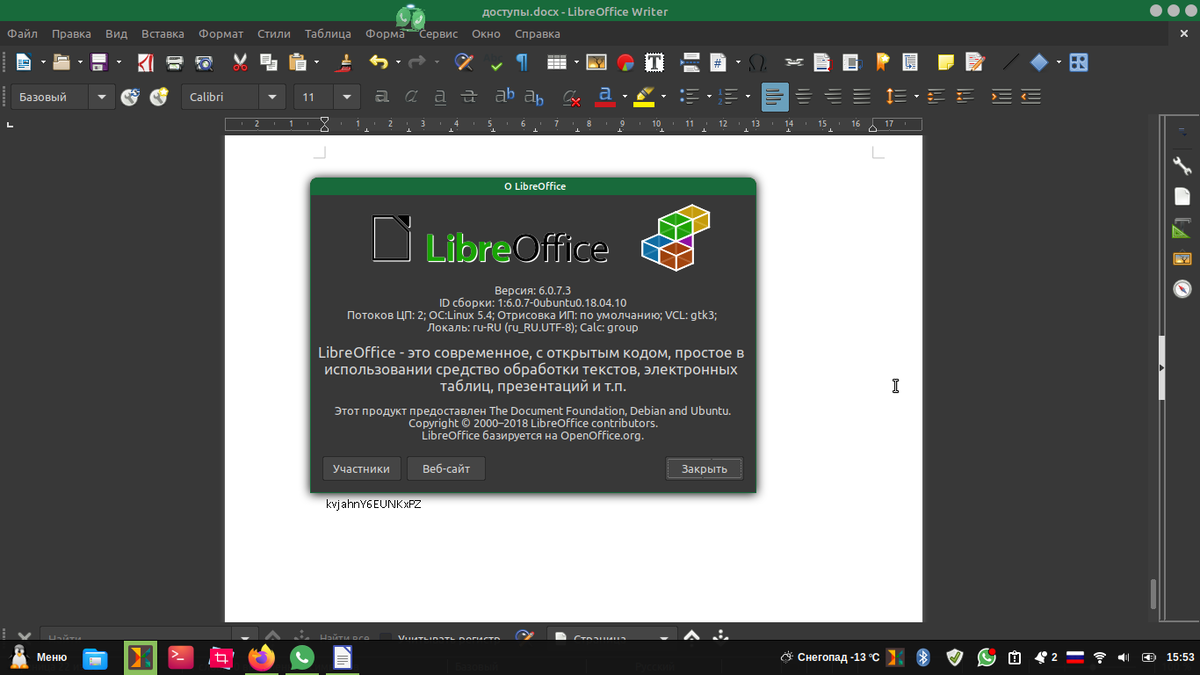Image resolution: width=1200 pixels, height=675 pixels.
Task: Insert special character Omega icon
Action: click(x=757, y=62)
